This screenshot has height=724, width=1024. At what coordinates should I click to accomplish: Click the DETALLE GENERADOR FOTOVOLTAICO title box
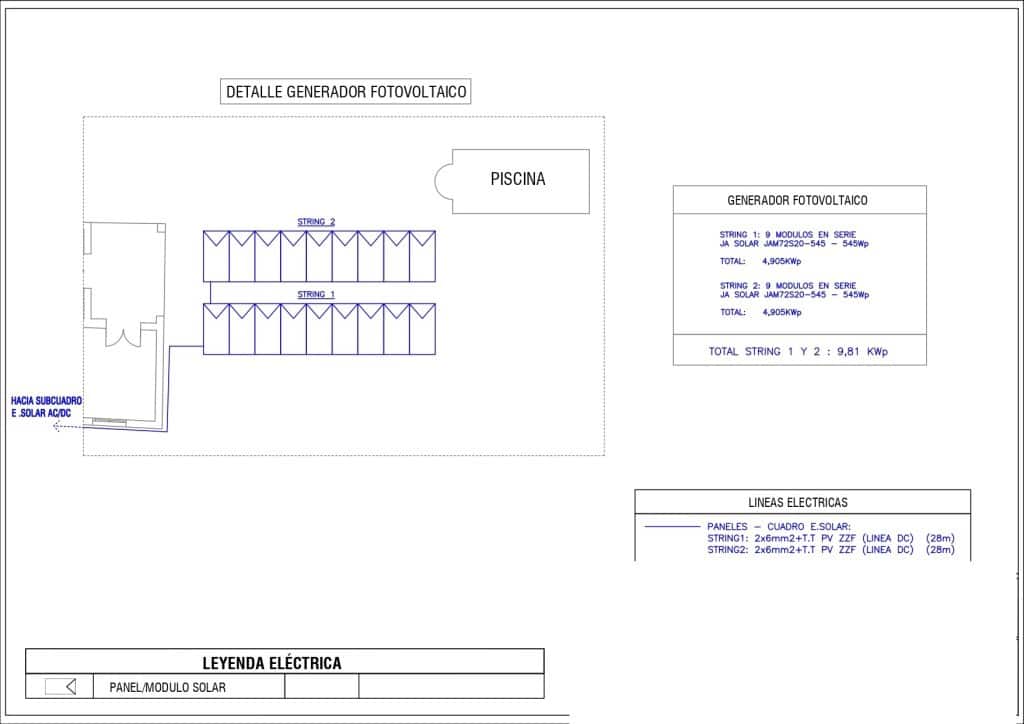(x=345, y=92)
